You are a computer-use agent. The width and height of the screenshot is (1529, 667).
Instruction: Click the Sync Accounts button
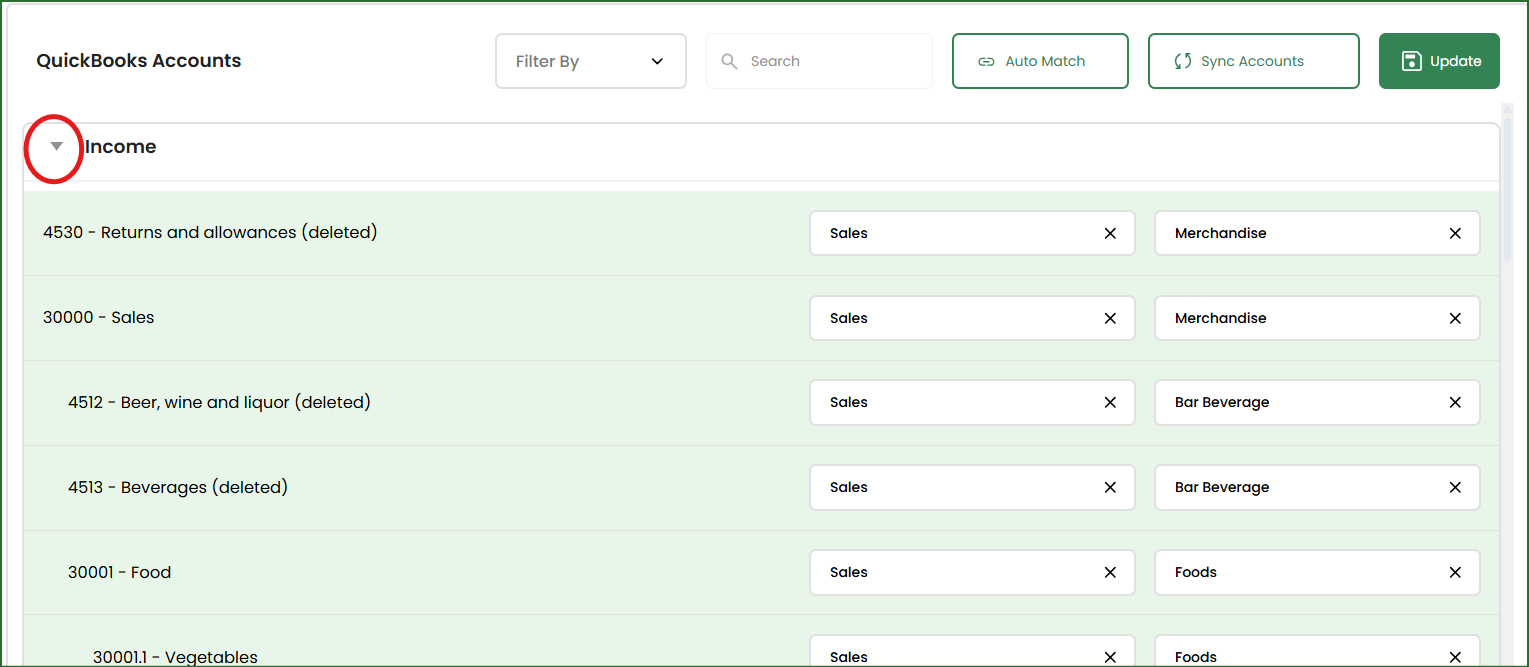pyautogui.click(x=1253, y=61)
